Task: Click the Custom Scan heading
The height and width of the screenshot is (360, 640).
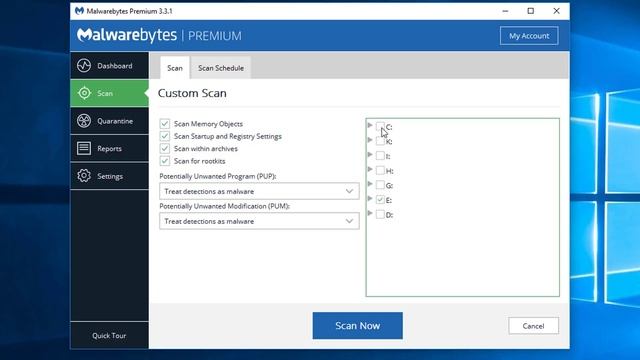Action: [x=192, y=93]
